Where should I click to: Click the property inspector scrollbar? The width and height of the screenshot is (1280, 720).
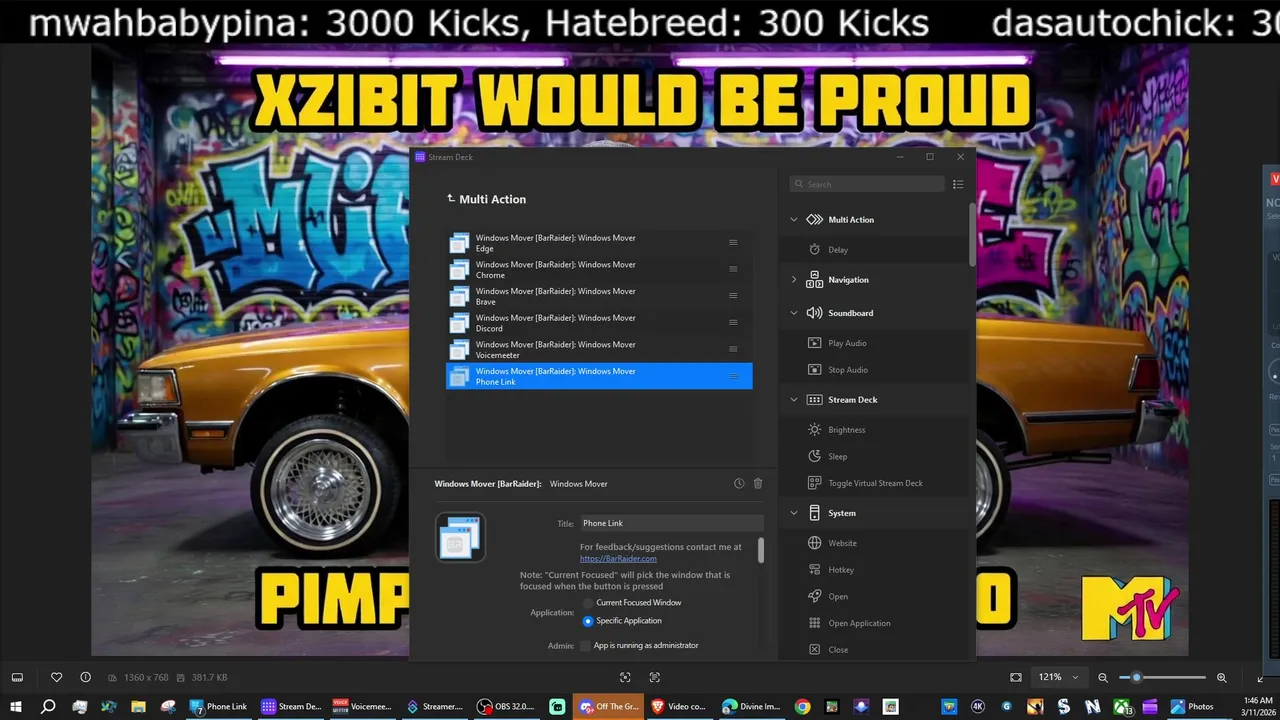[x=761, y=550]
